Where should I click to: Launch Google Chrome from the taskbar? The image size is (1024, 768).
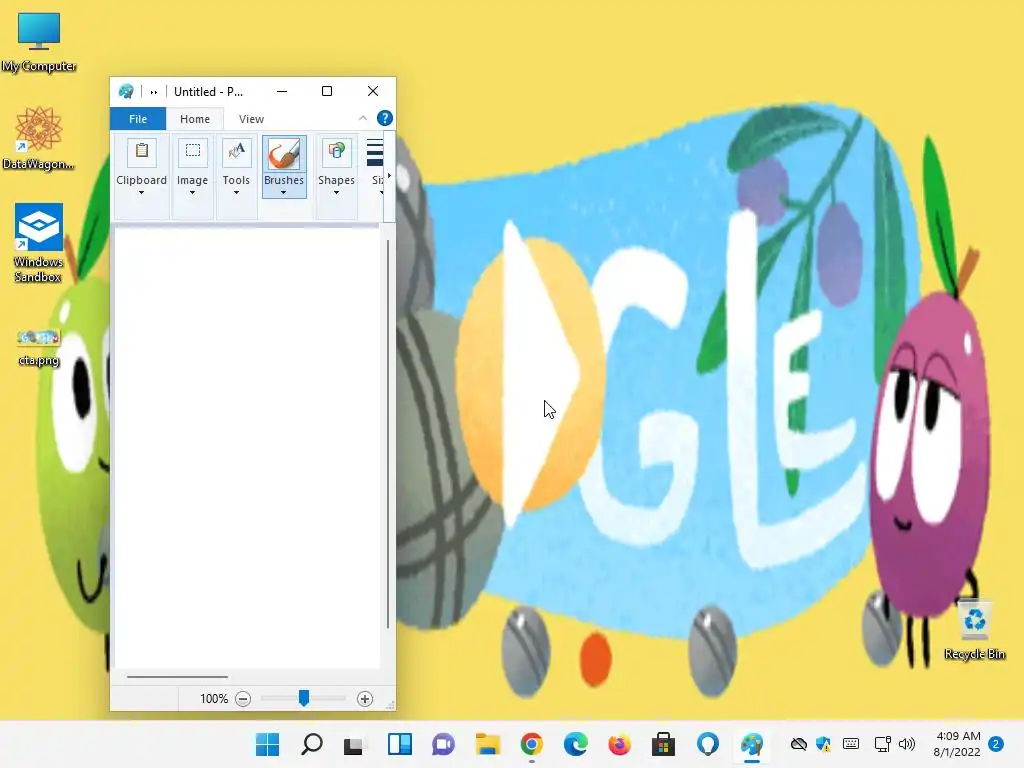(532, 744)
